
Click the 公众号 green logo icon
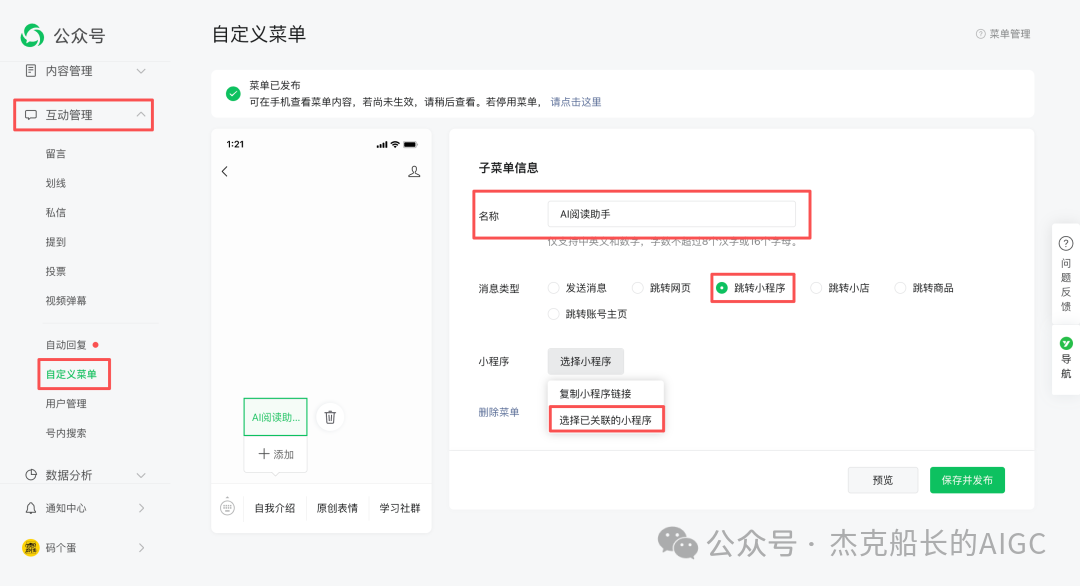tap(32, 35)
